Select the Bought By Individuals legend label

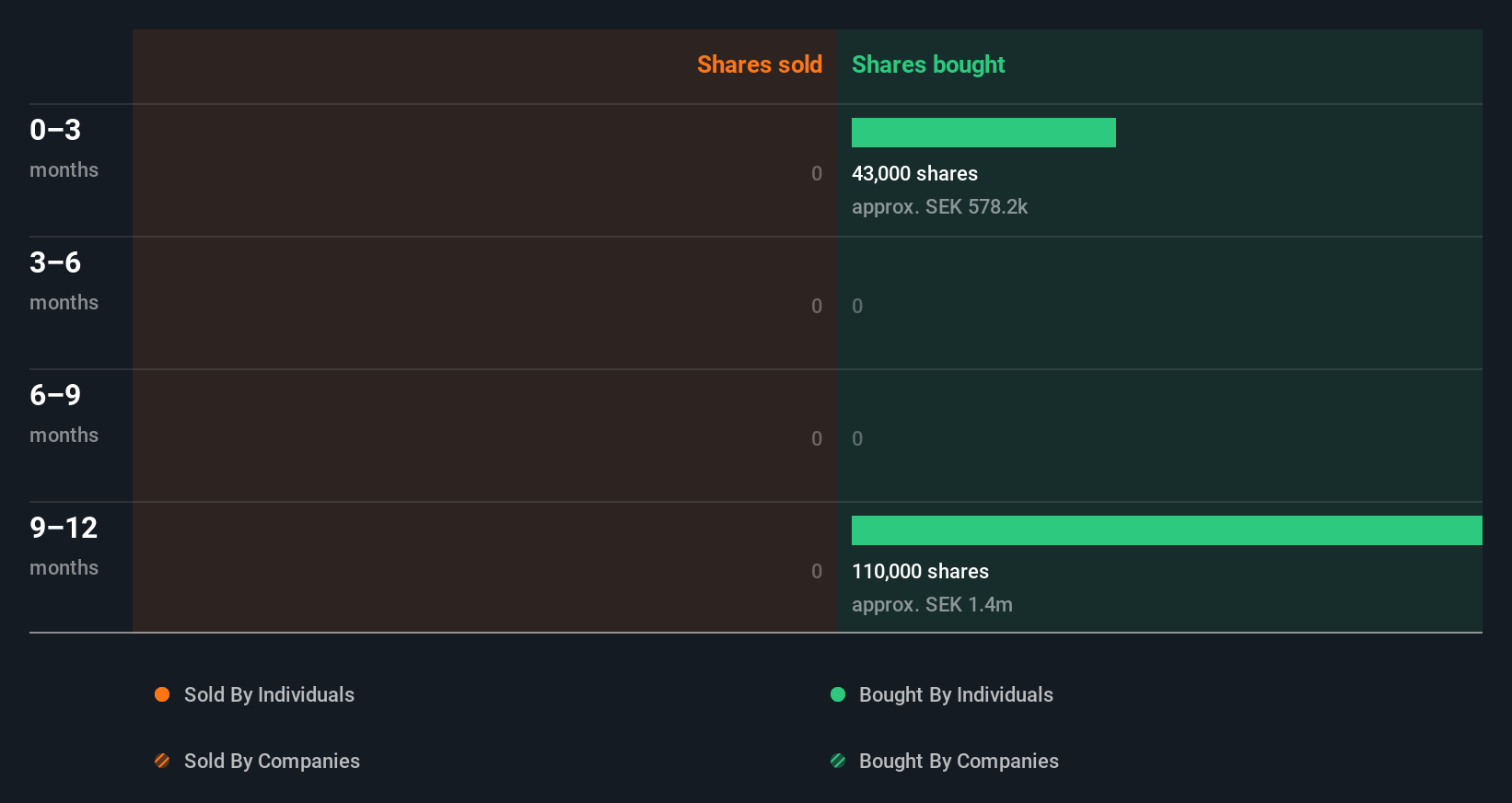(x=956, y=695)
